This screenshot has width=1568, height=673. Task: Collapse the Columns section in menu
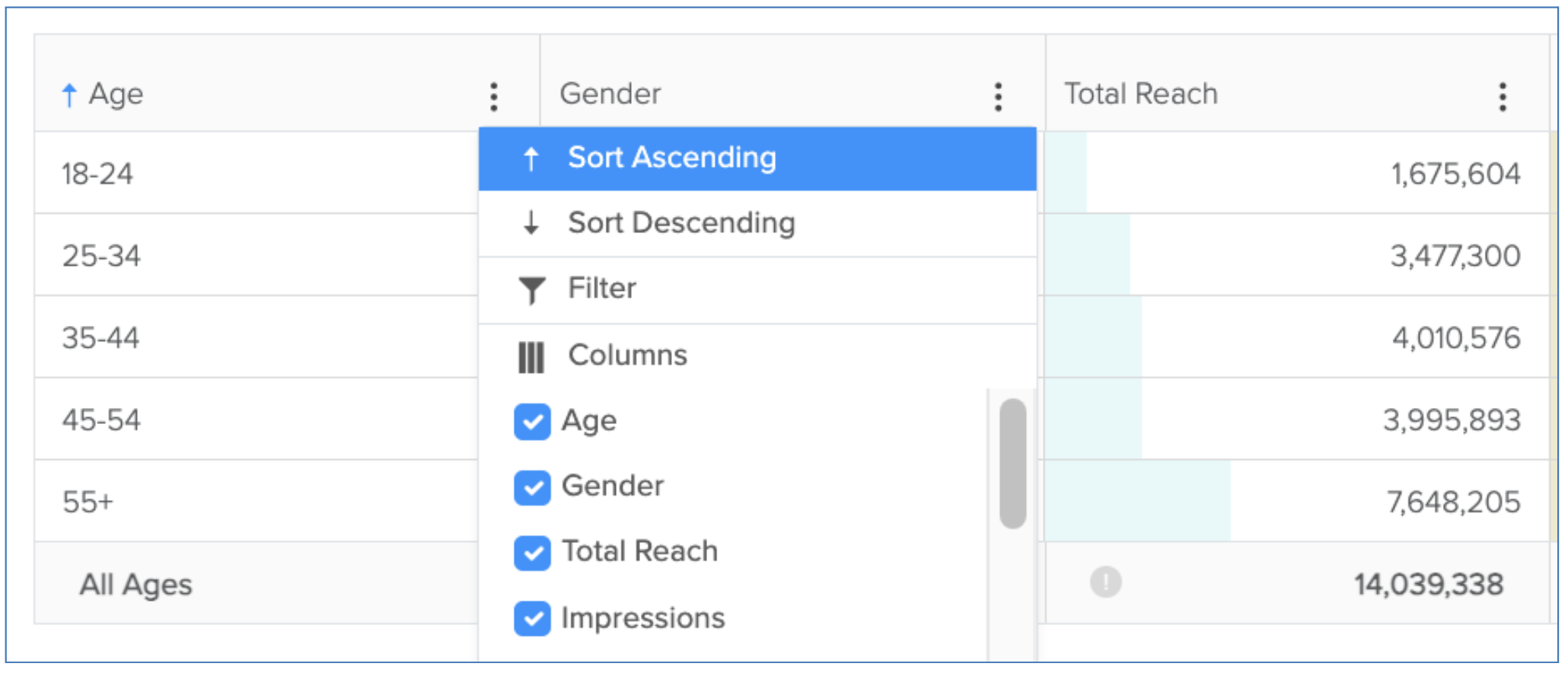(x=627, y=356)
